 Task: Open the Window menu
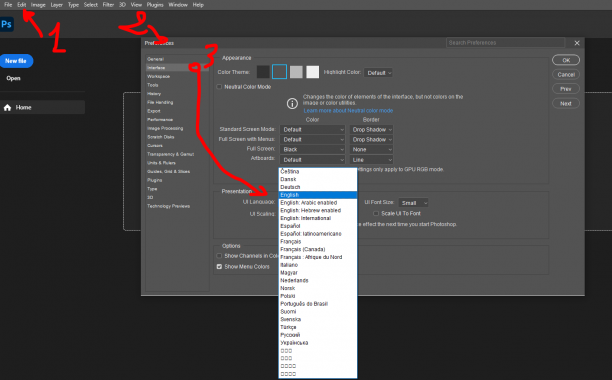178,5
